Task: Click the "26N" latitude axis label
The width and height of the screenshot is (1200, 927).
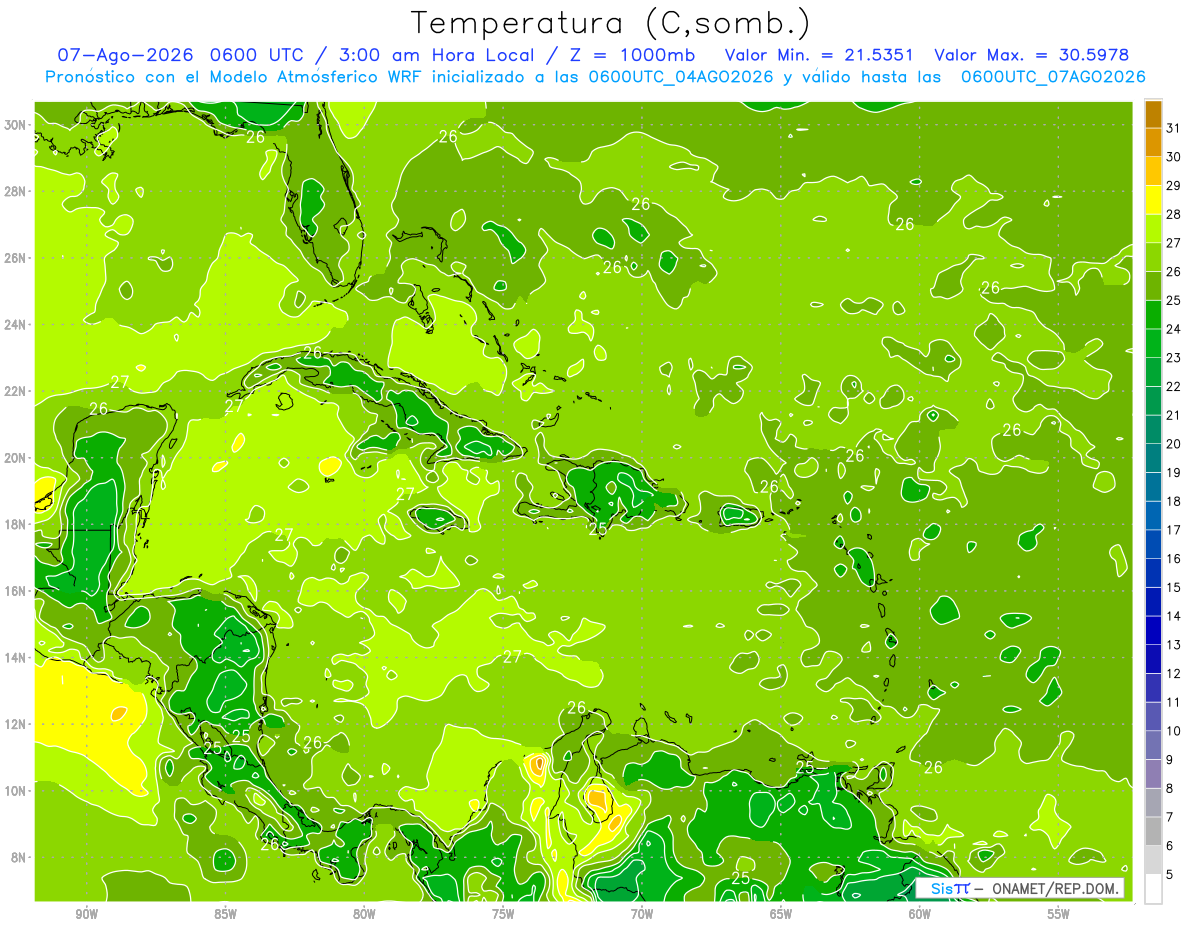Action: pyautogui.click(x=17, y=258)
